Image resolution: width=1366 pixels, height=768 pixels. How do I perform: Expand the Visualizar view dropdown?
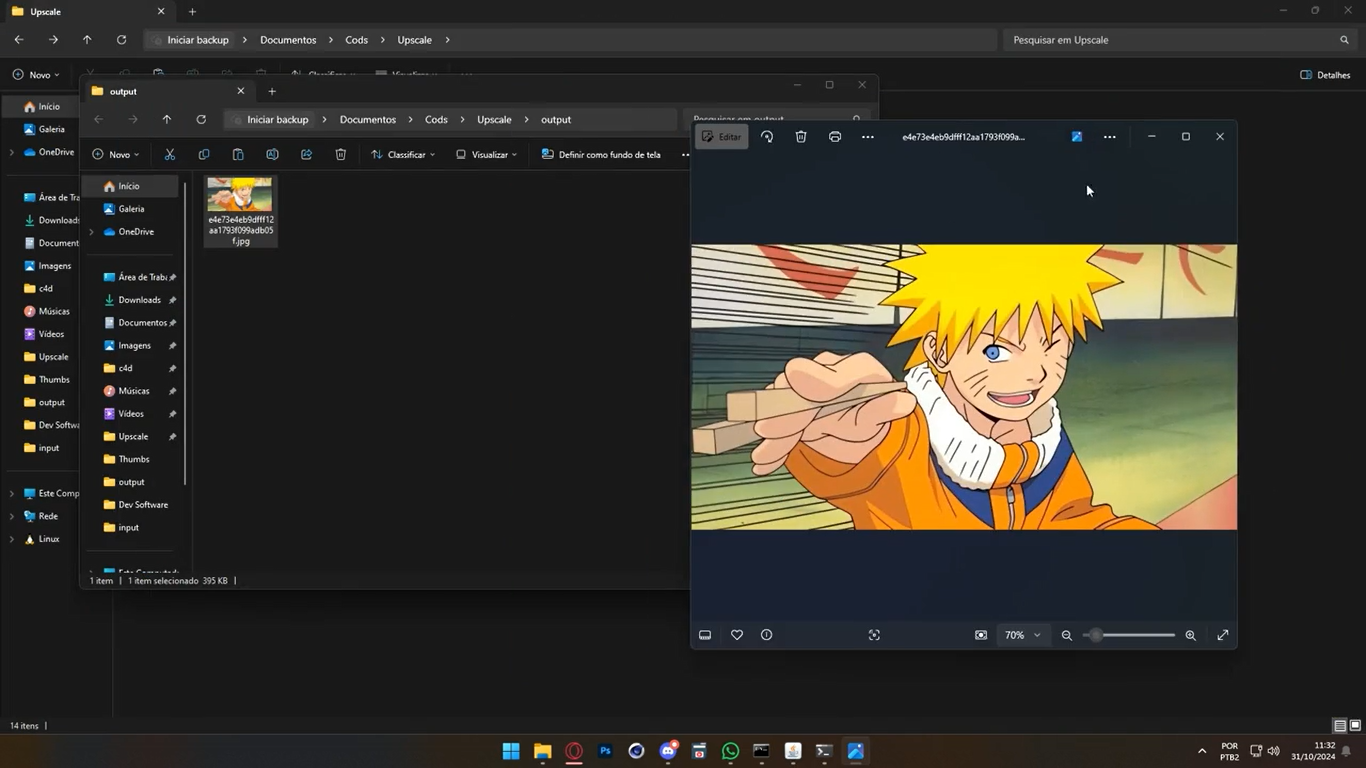coord(487,155)
